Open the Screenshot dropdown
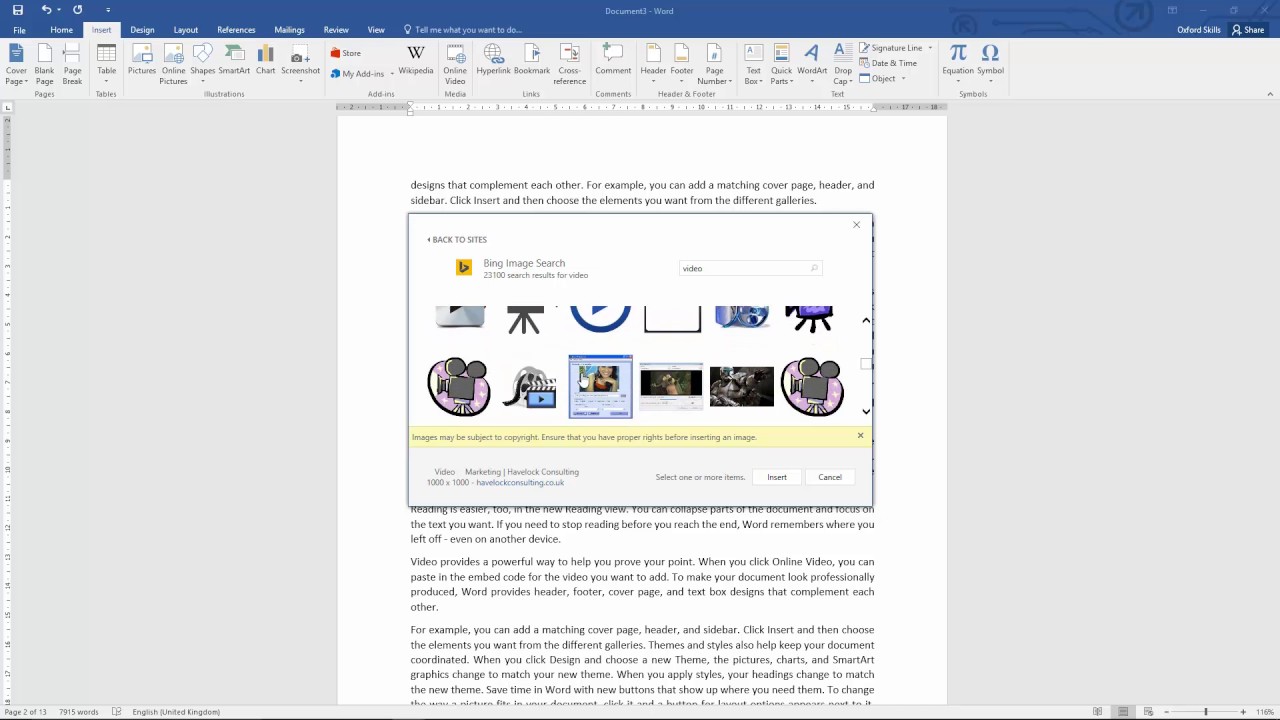Screen dimensions: 1280x720 click(300, 65)
